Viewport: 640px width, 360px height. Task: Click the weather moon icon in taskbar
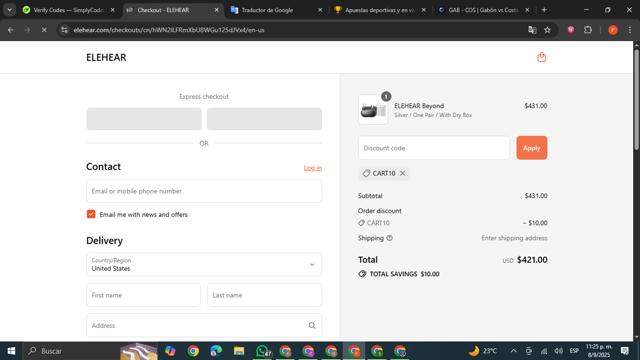(473, 351)
